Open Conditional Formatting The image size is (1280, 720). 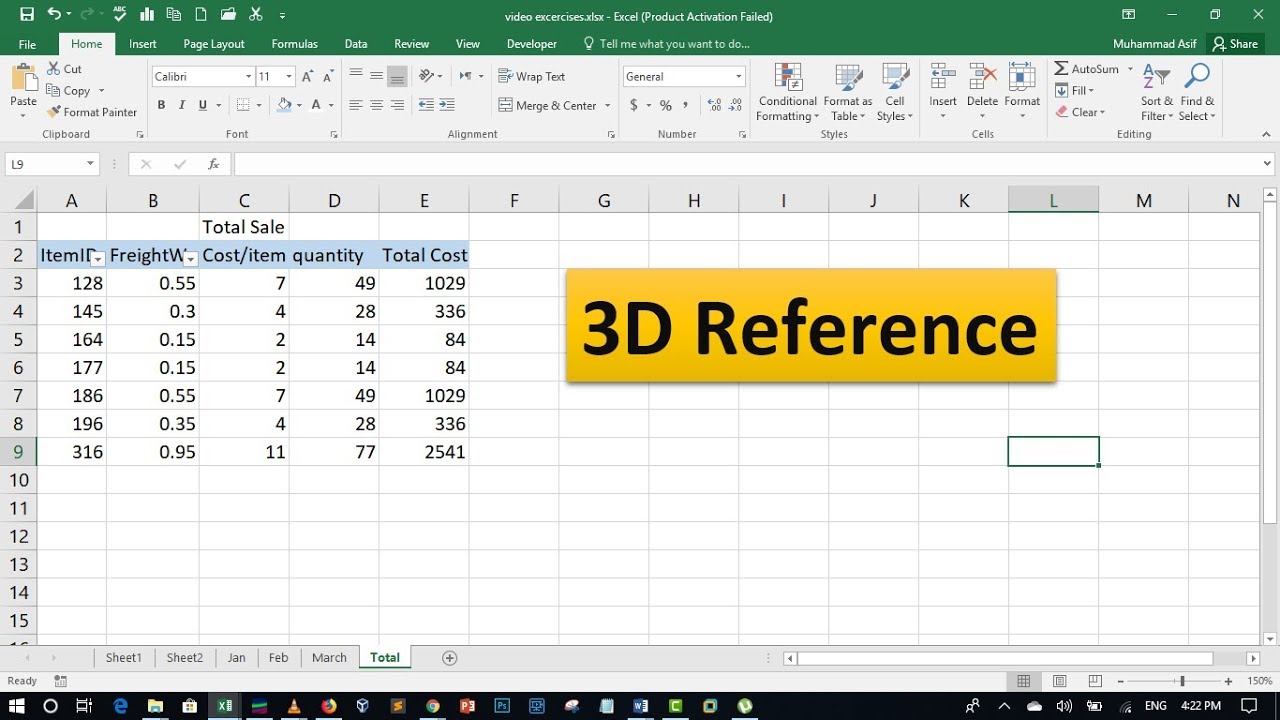point(787,92)
